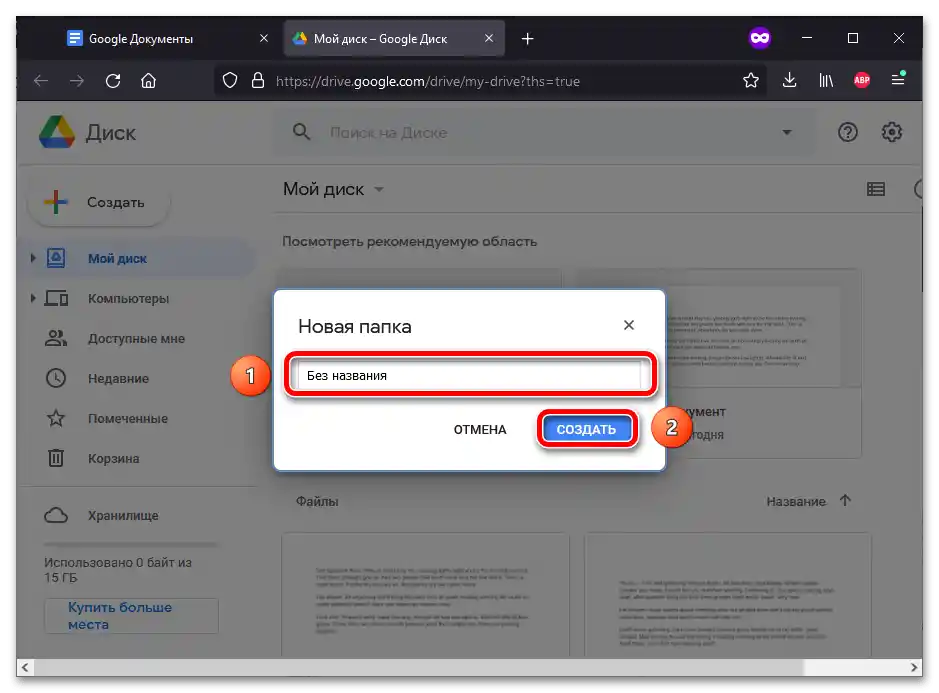Reverse sort order arrow icon

click(x=845, y=500)
